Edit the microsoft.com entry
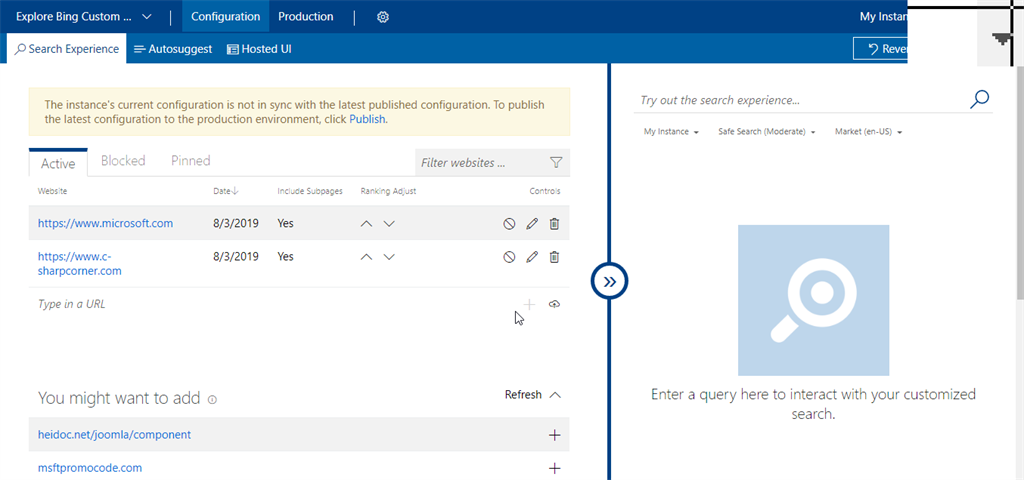 click(532, 223)
